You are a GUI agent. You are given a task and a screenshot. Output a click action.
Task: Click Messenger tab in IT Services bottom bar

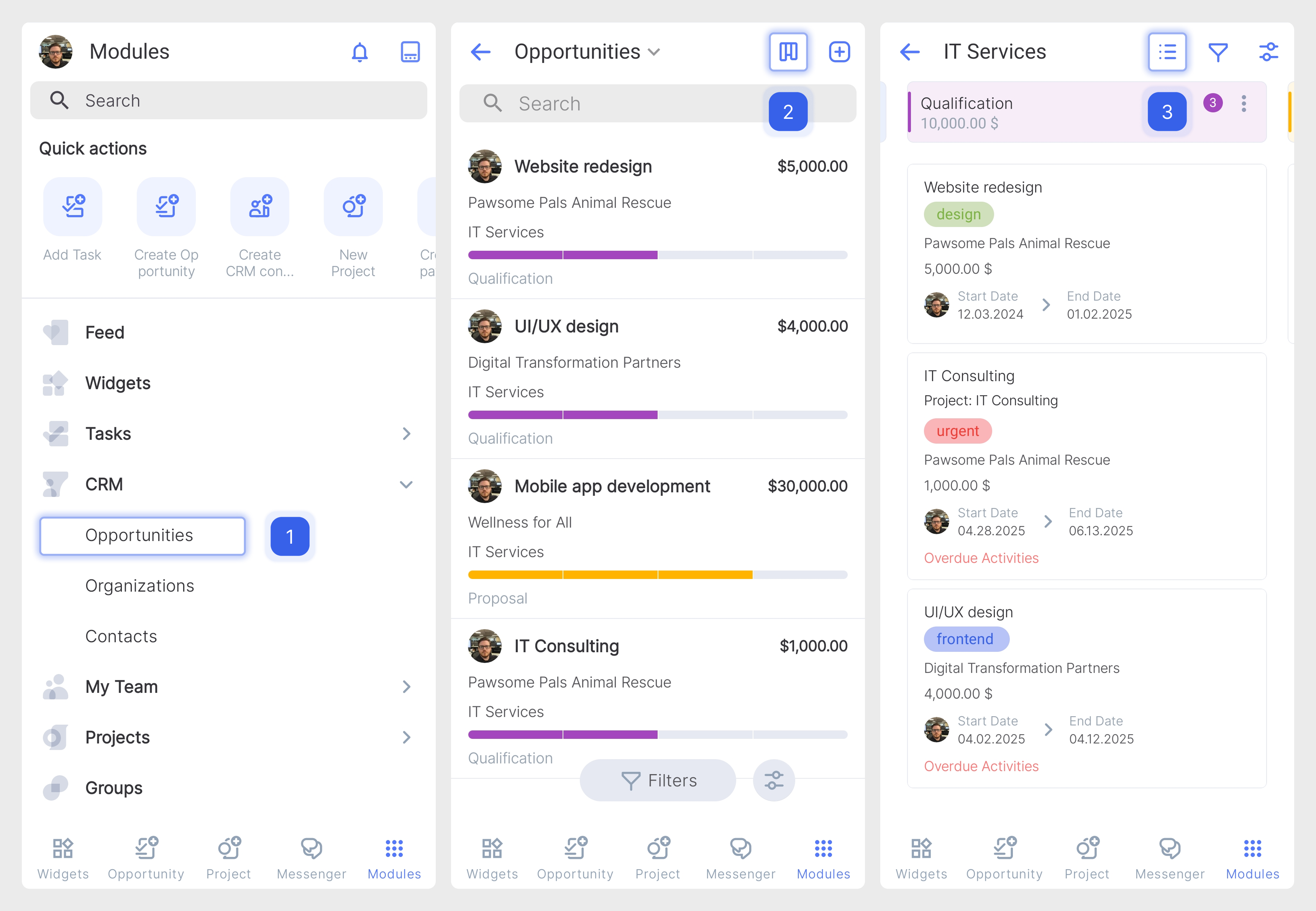pyautogui.click(x=1169, y=858)
